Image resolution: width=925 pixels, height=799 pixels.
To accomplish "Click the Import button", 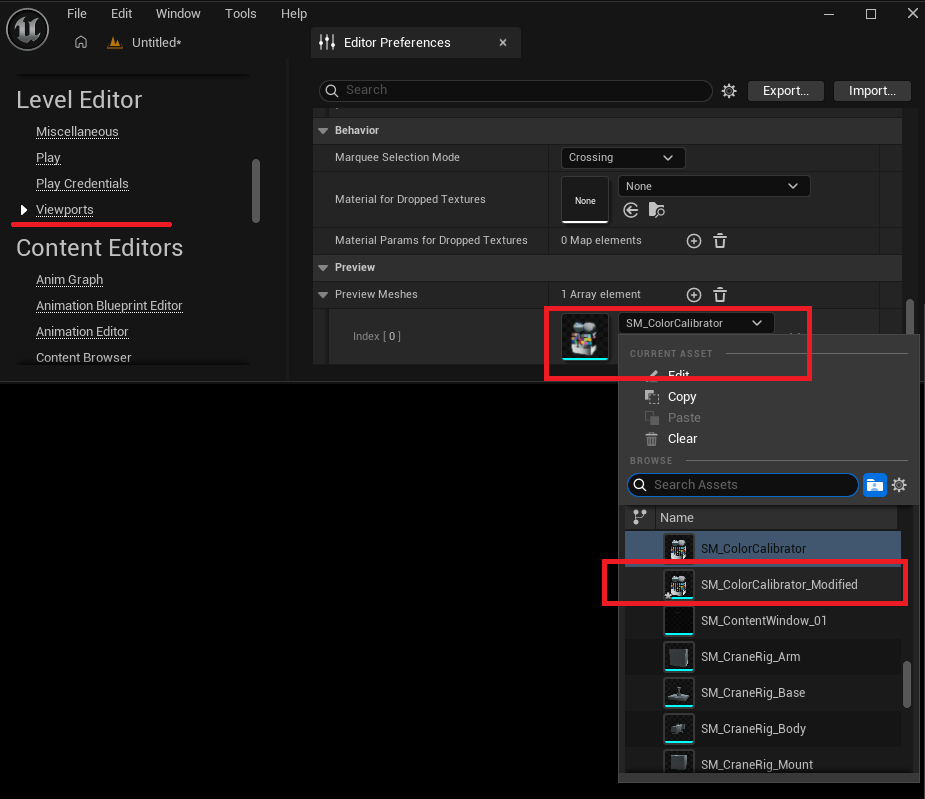I will [x=872, y=91].
